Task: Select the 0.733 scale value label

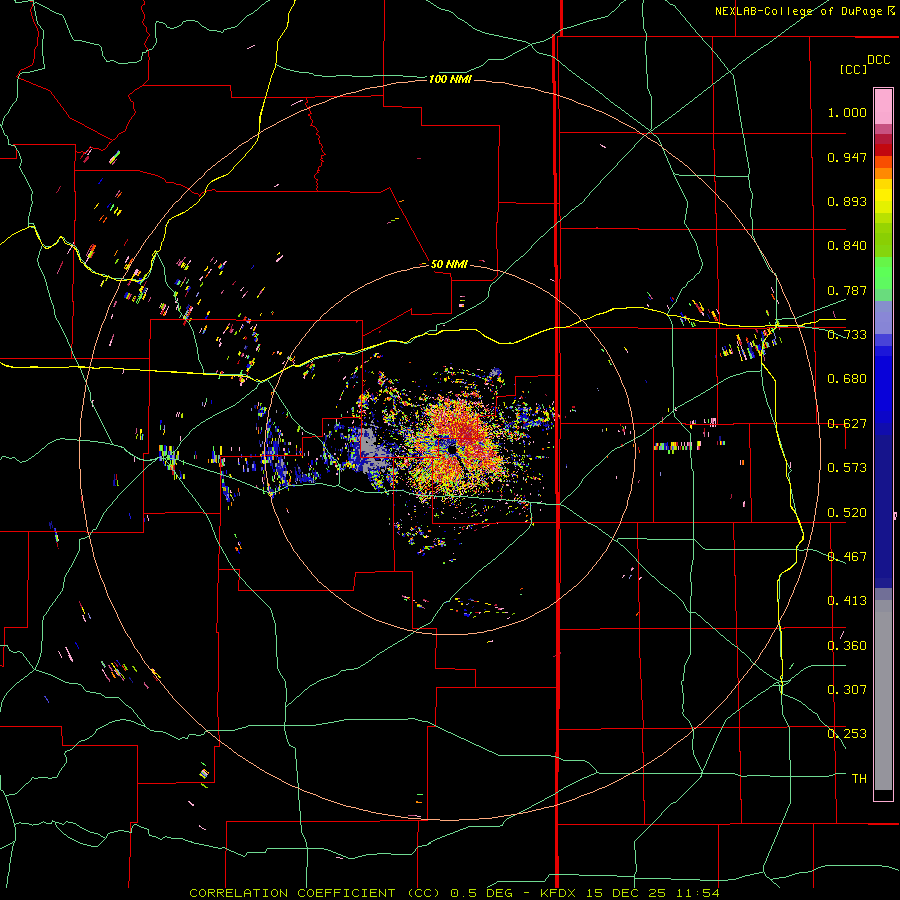Action: coord(847,335)
